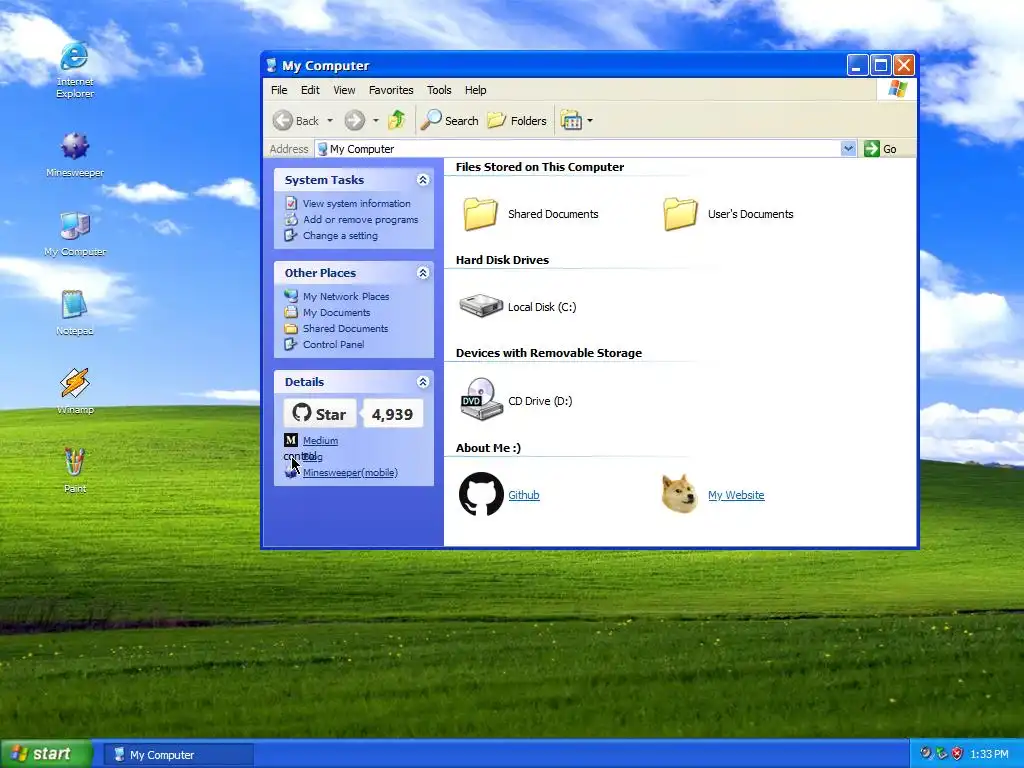This screenshot has width=1024, height=768.
Task: Click the My Computer title bar icon
Action: pos(271,65)
